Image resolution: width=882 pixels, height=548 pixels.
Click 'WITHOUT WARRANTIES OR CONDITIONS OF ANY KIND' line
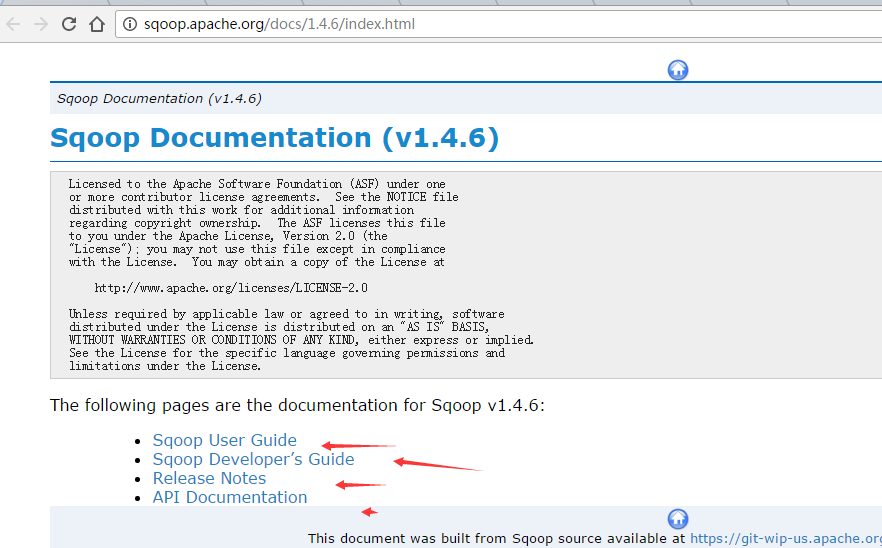click(x=301, y=340)
